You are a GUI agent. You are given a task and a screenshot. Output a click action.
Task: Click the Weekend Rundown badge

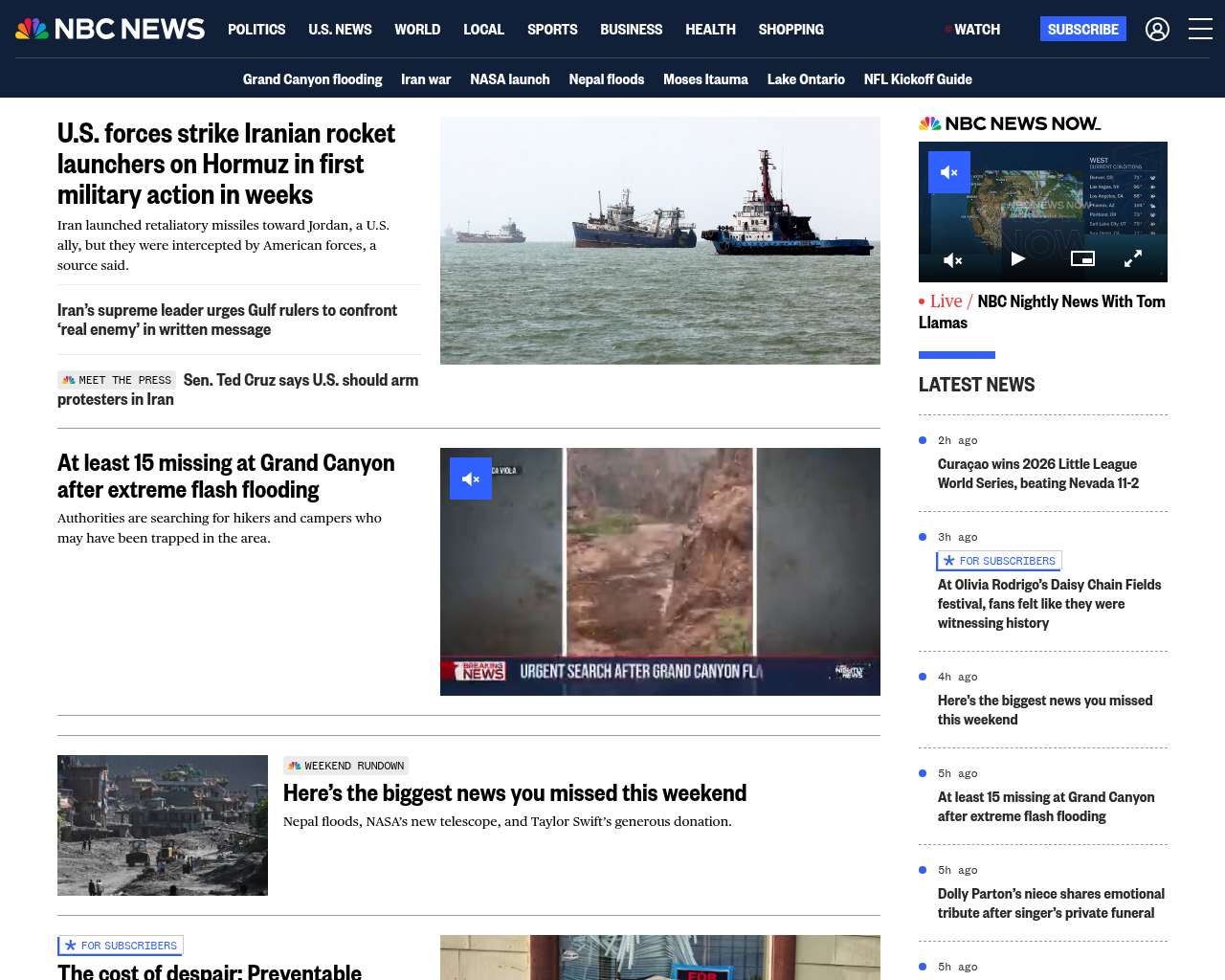tap(345, 766)
